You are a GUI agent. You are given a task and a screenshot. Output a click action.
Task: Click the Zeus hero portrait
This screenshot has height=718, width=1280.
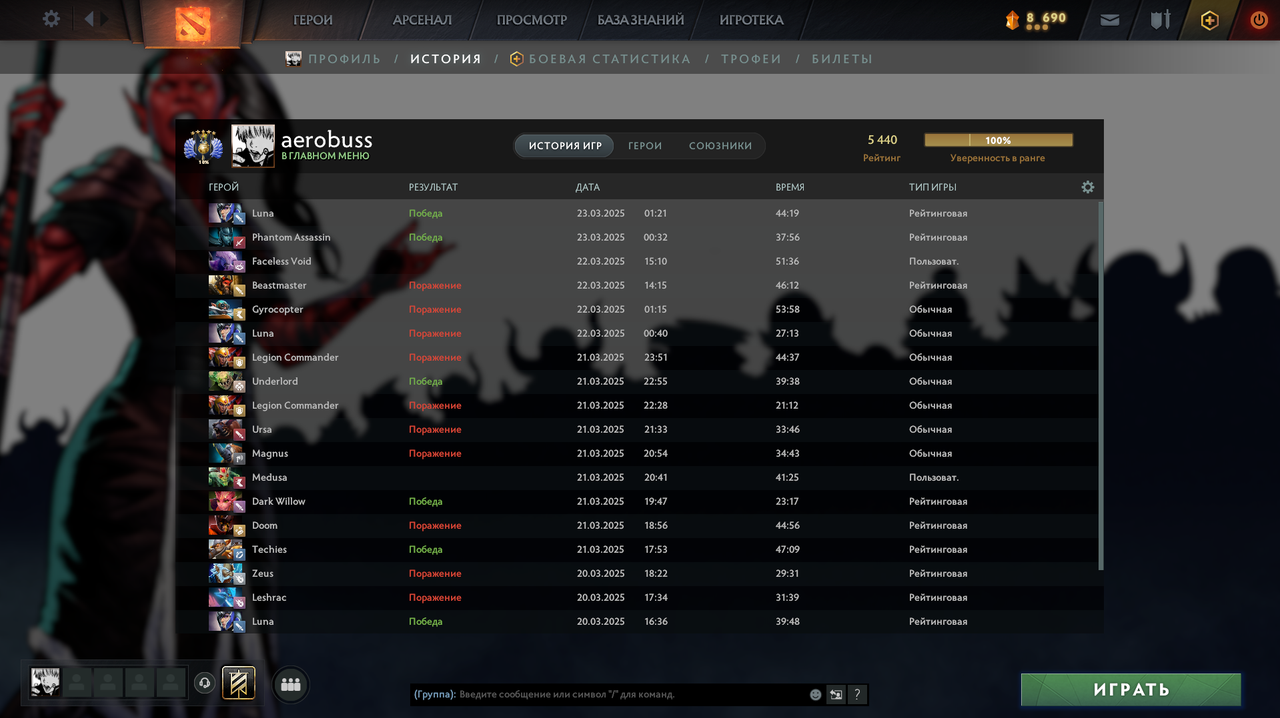(227, 573)
